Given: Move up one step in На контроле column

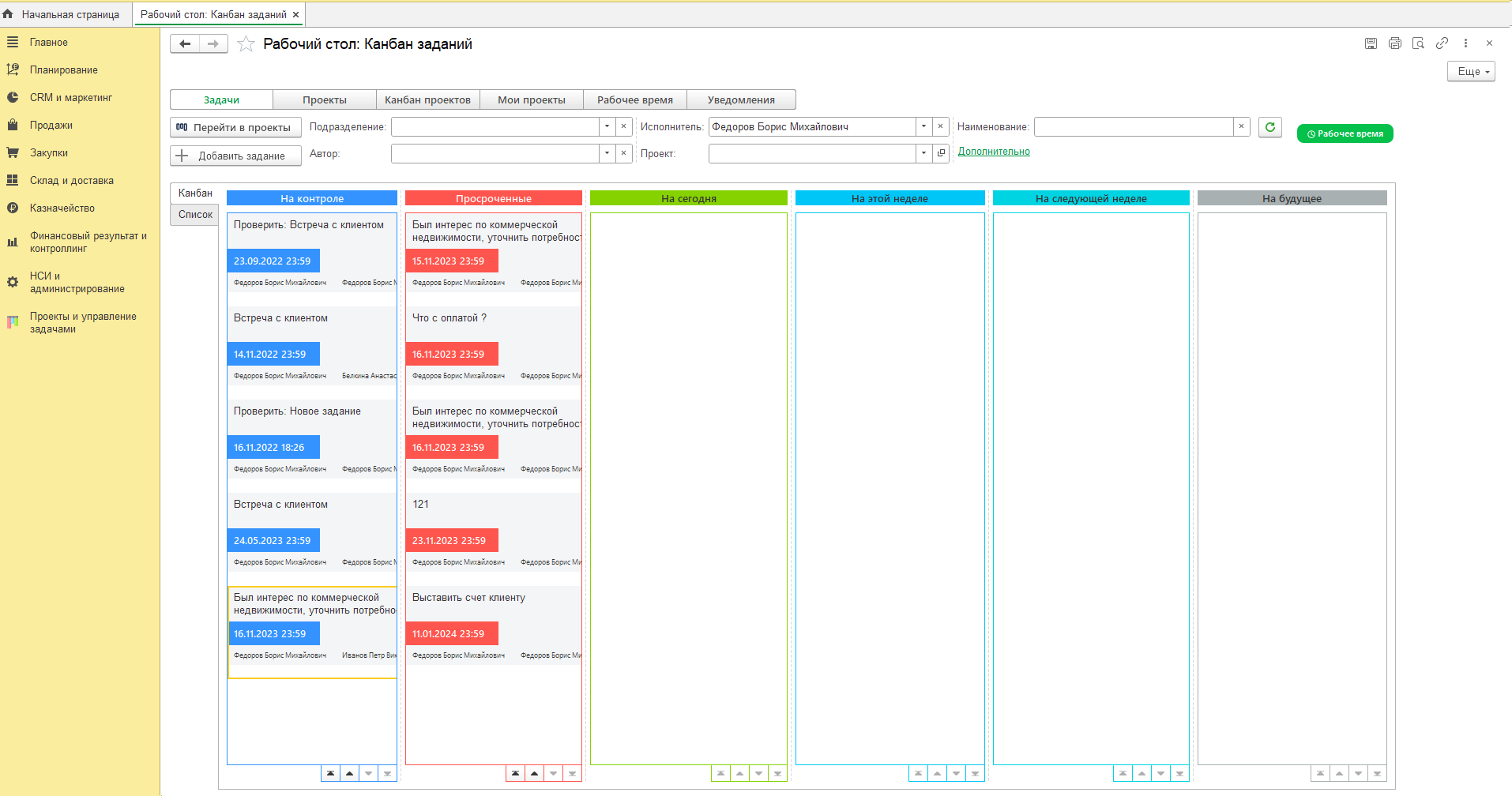Looking at the screenshot, I should point(350,774).
